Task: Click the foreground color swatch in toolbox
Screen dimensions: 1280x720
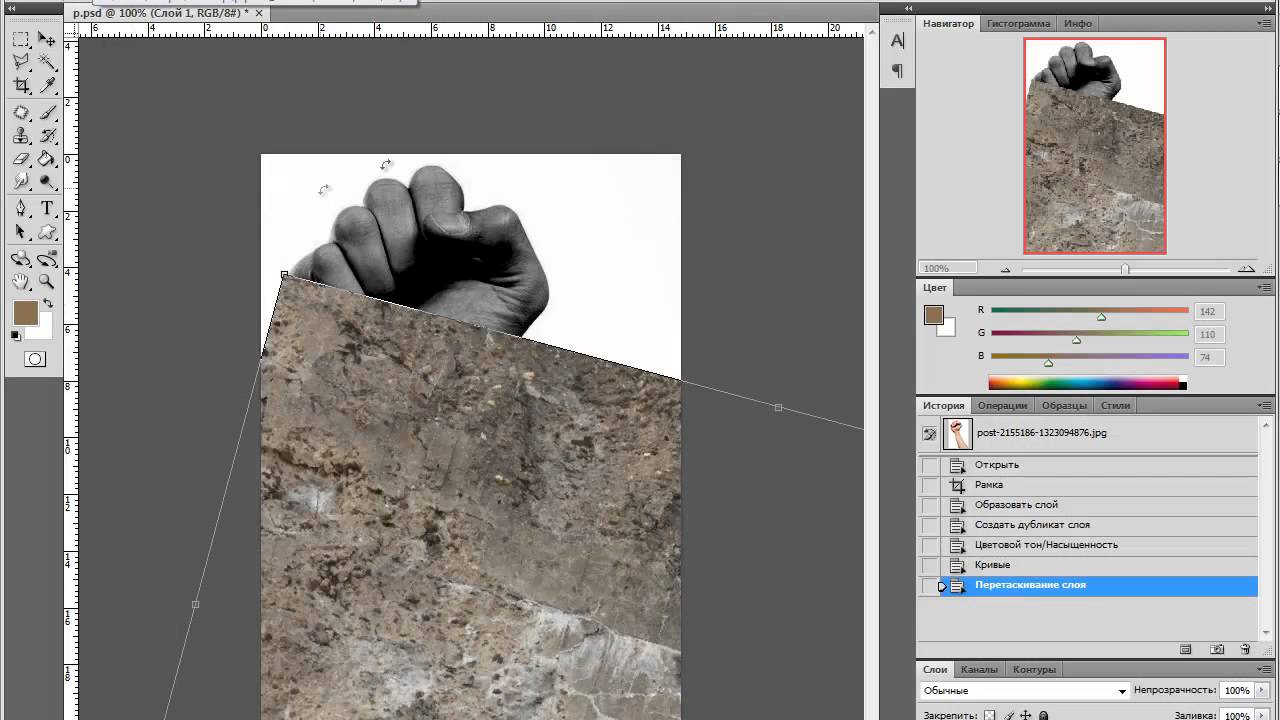Action: click(25, 313)
